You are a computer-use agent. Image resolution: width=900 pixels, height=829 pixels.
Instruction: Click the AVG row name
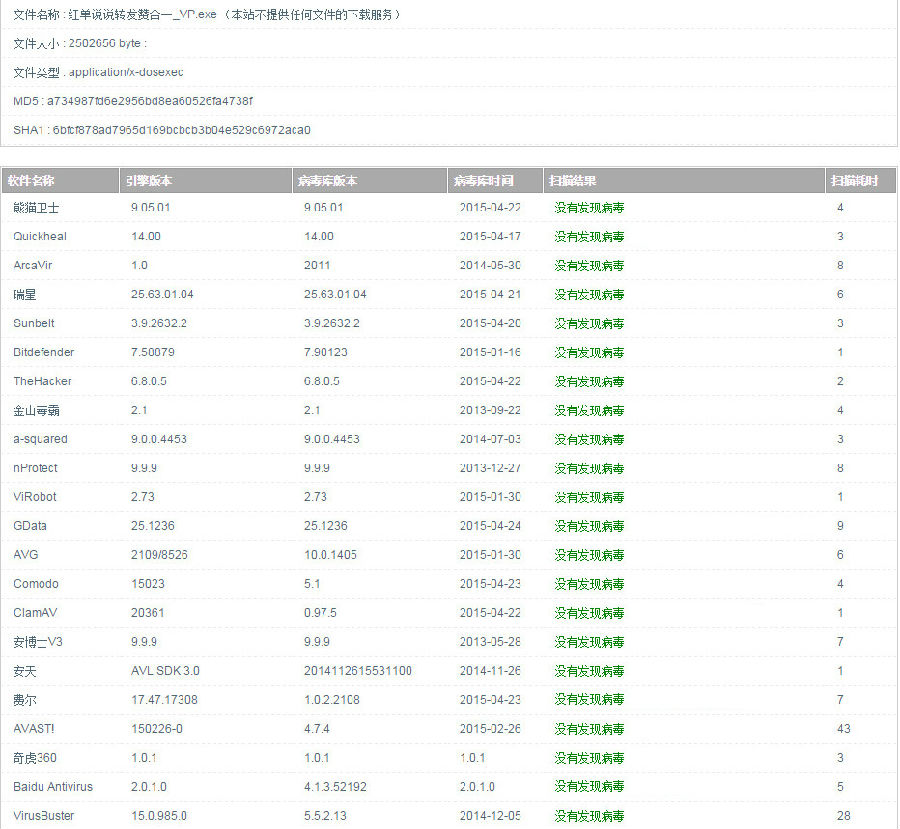point(25,555)
